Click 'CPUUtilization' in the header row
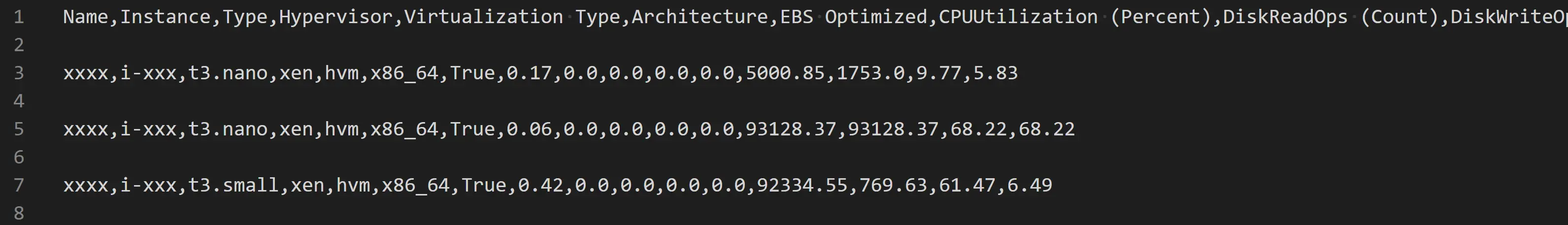1568x225 pixels. click(1018, 17)
